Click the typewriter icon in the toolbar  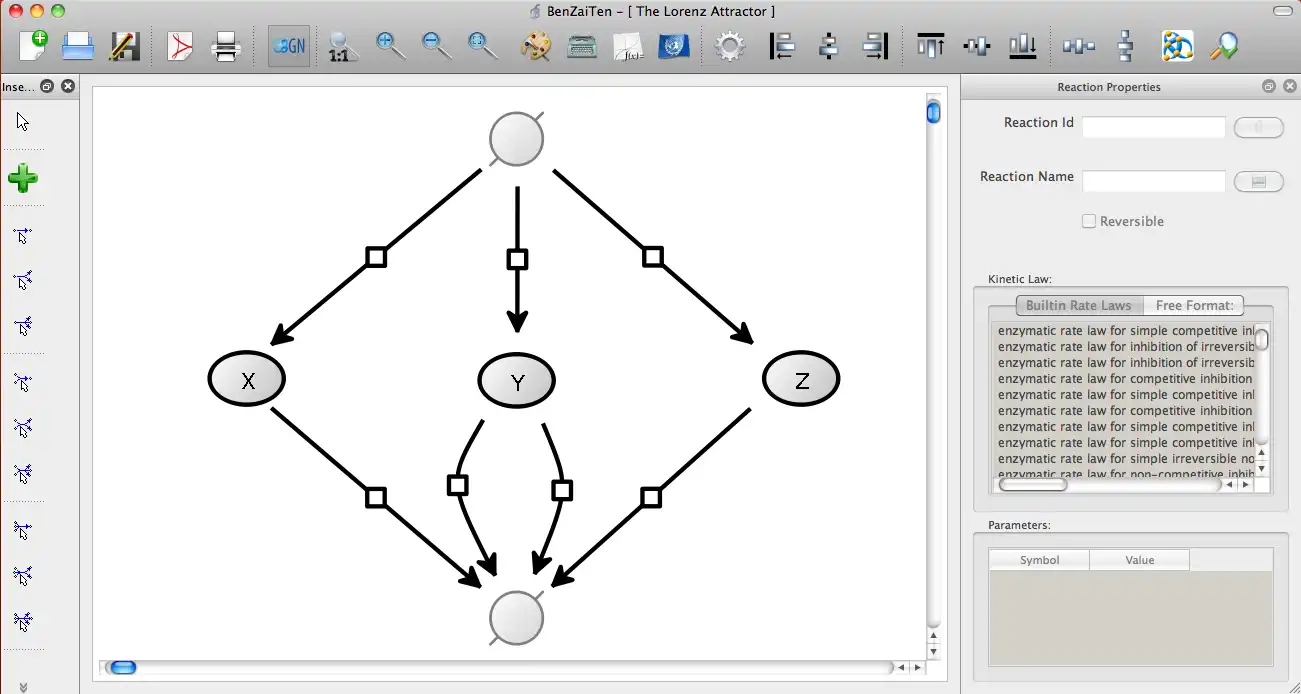click(582, 47)
